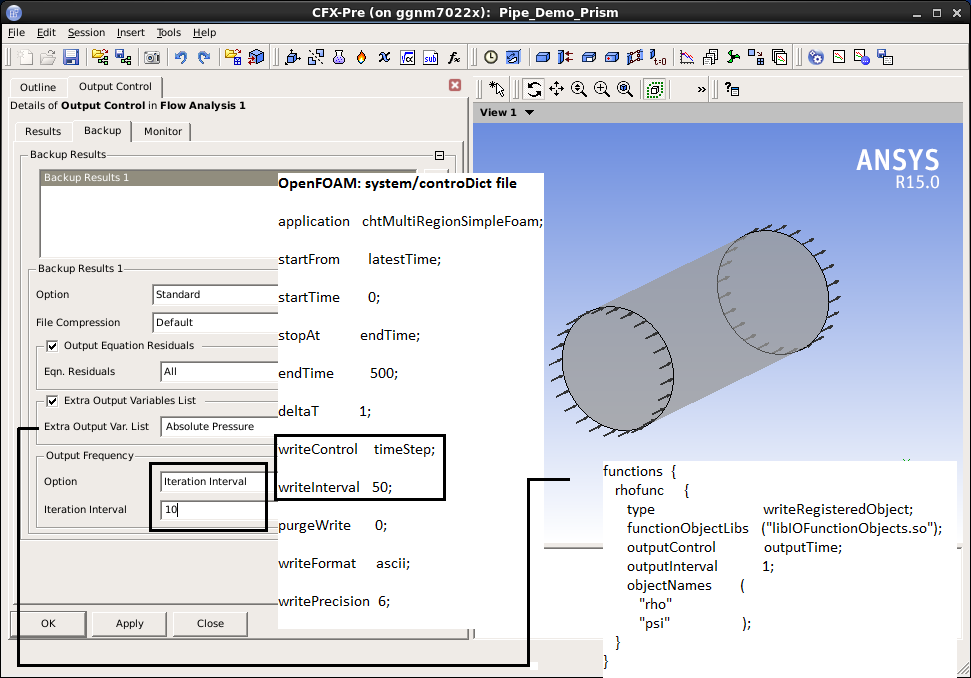The image size is (971, 678).
Task: Activate the rotate view tool
Action: pyautogui.click(x=533, y=89)
